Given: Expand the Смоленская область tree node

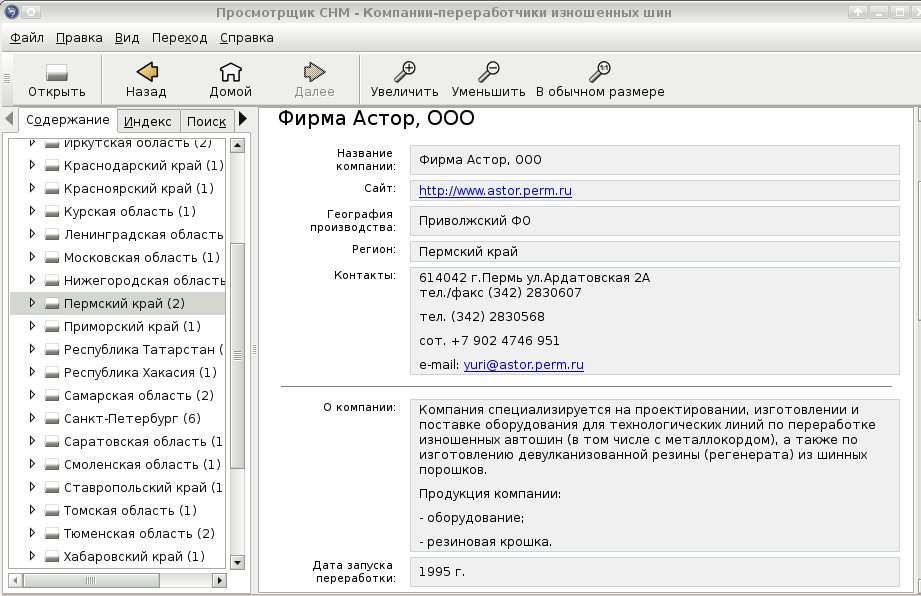Looking at the screenshot, I should (x=32, y=464).
